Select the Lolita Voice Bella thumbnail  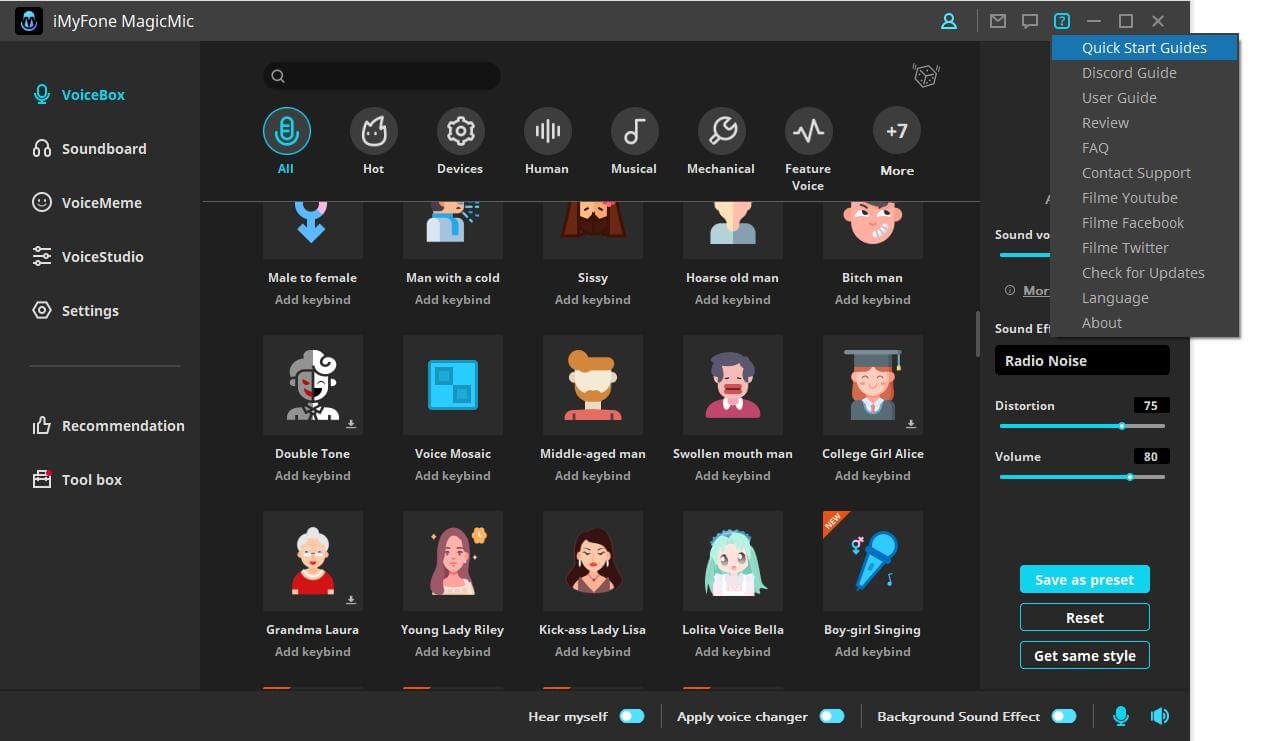(x=733, y=561)
